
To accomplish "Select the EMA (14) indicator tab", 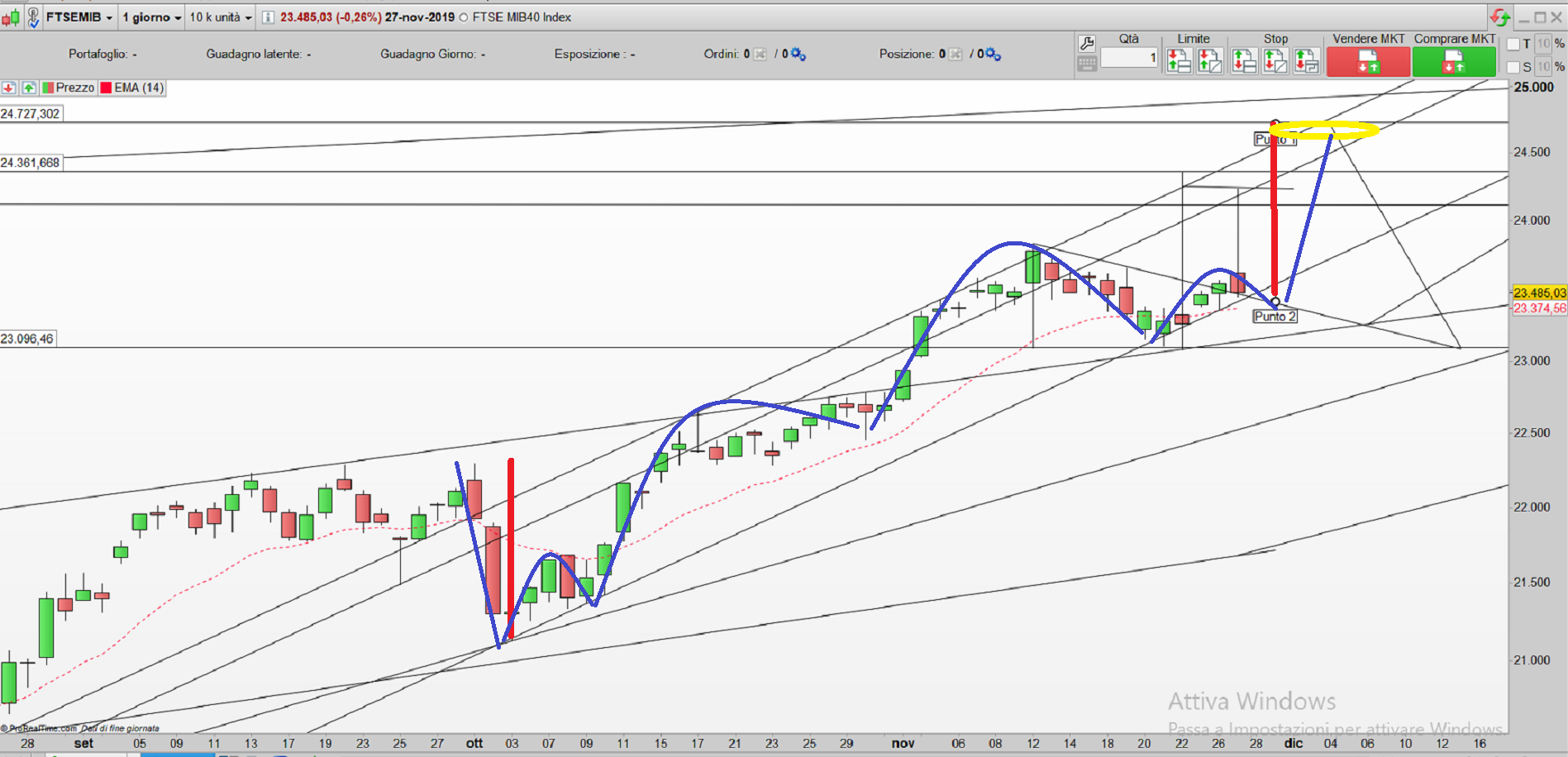I will (132, 88).
